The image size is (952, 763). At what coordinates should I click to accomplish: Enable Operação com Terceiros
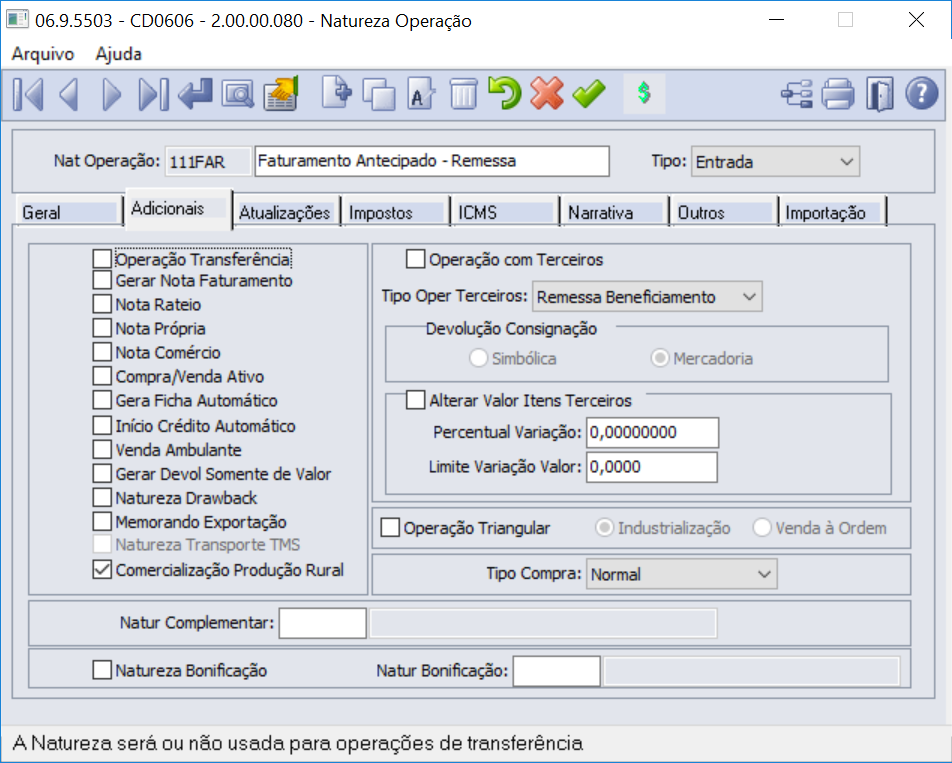click(415, 259)
